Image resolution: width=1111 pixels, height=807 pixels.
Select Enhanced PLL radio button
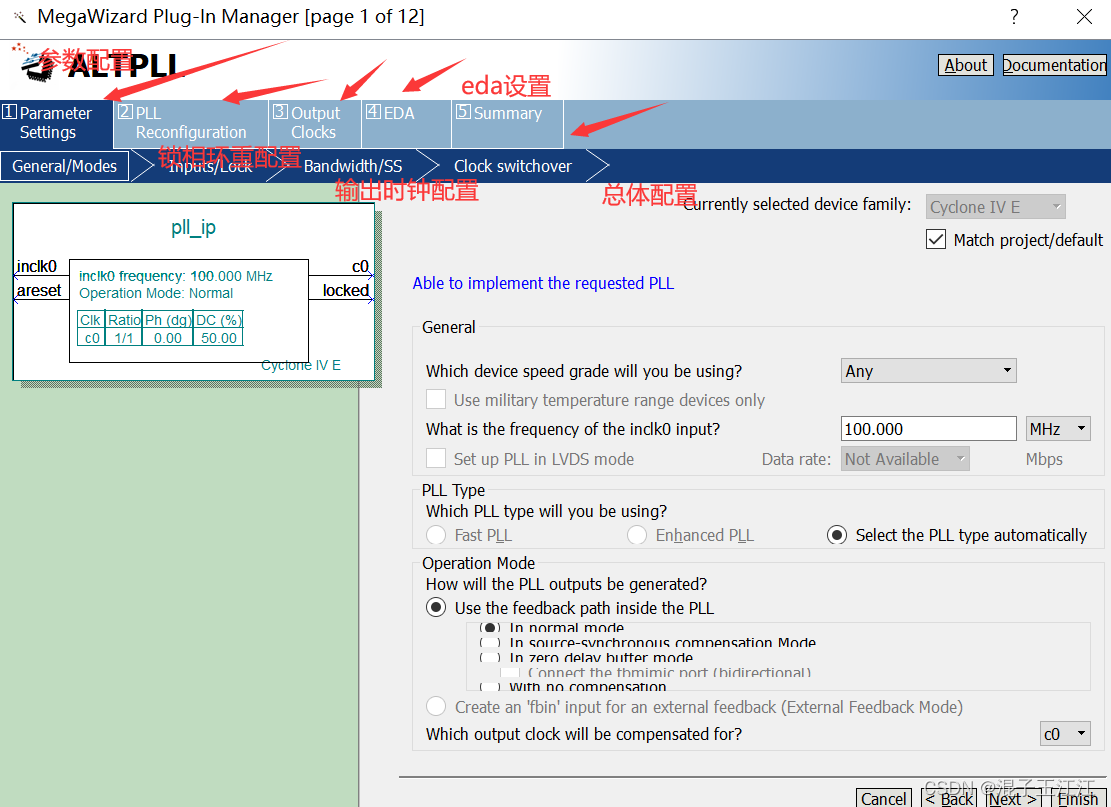(x=637, y=535)
